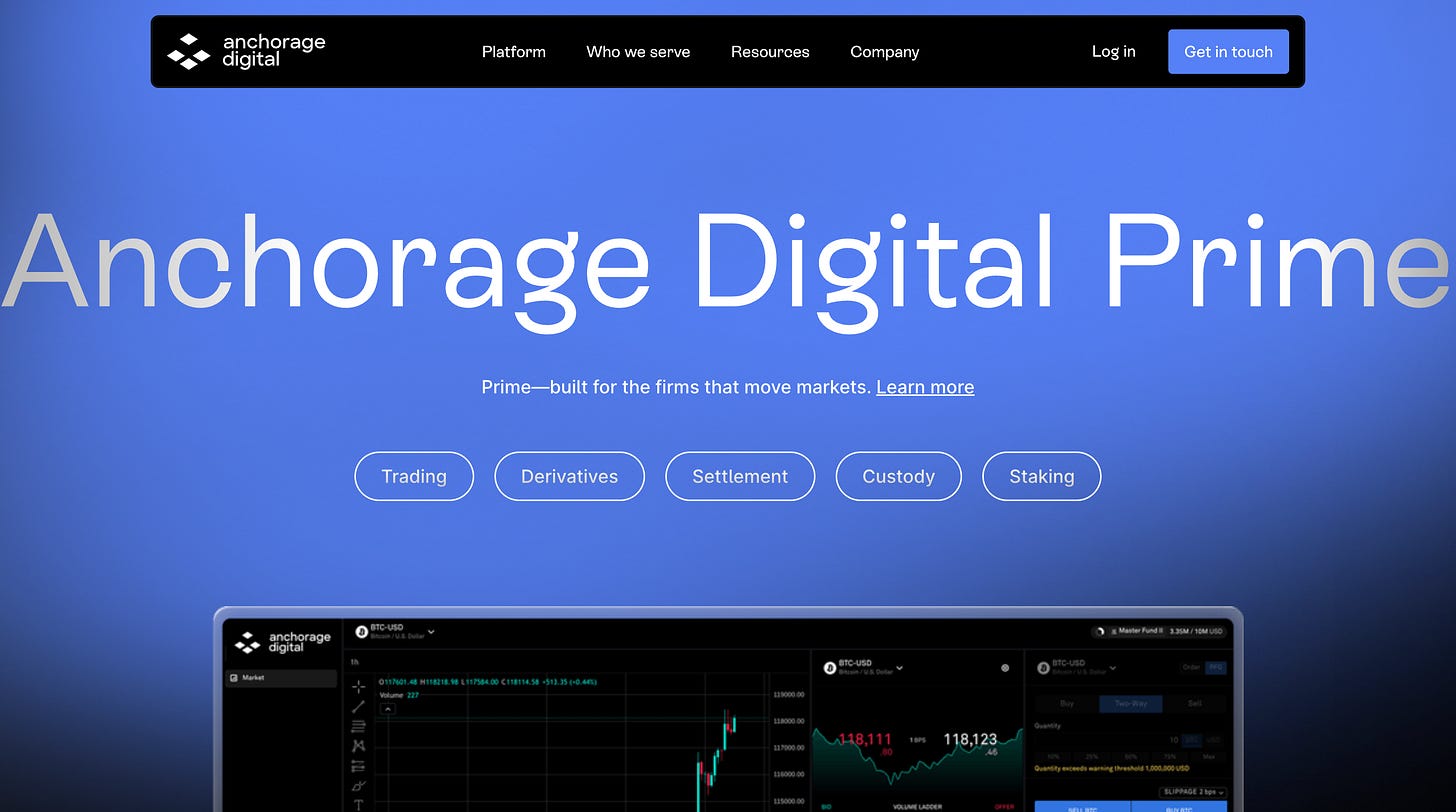Select the crosshair cursor chart tool
The image size is (1456, 812).
point(359,686)
